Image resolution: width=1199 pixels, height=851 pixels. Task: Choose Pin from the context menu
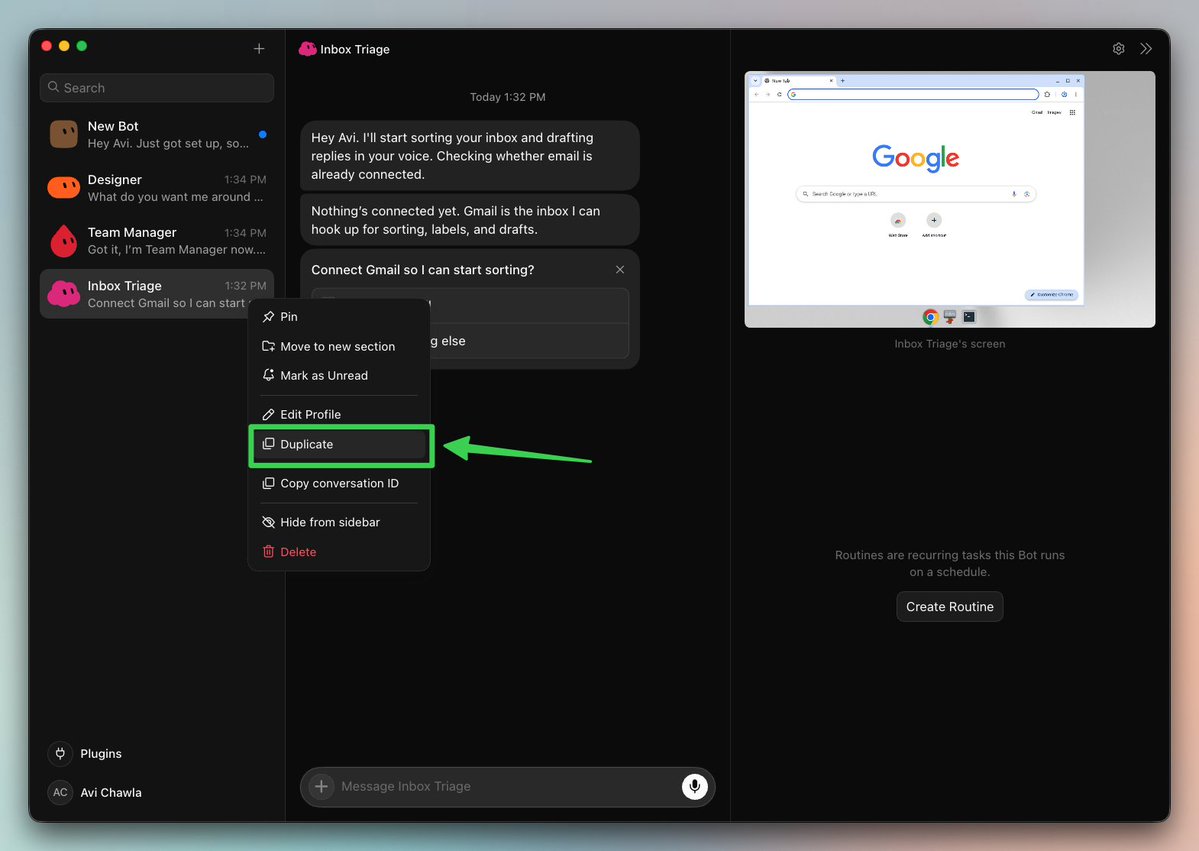click(339, 317)
